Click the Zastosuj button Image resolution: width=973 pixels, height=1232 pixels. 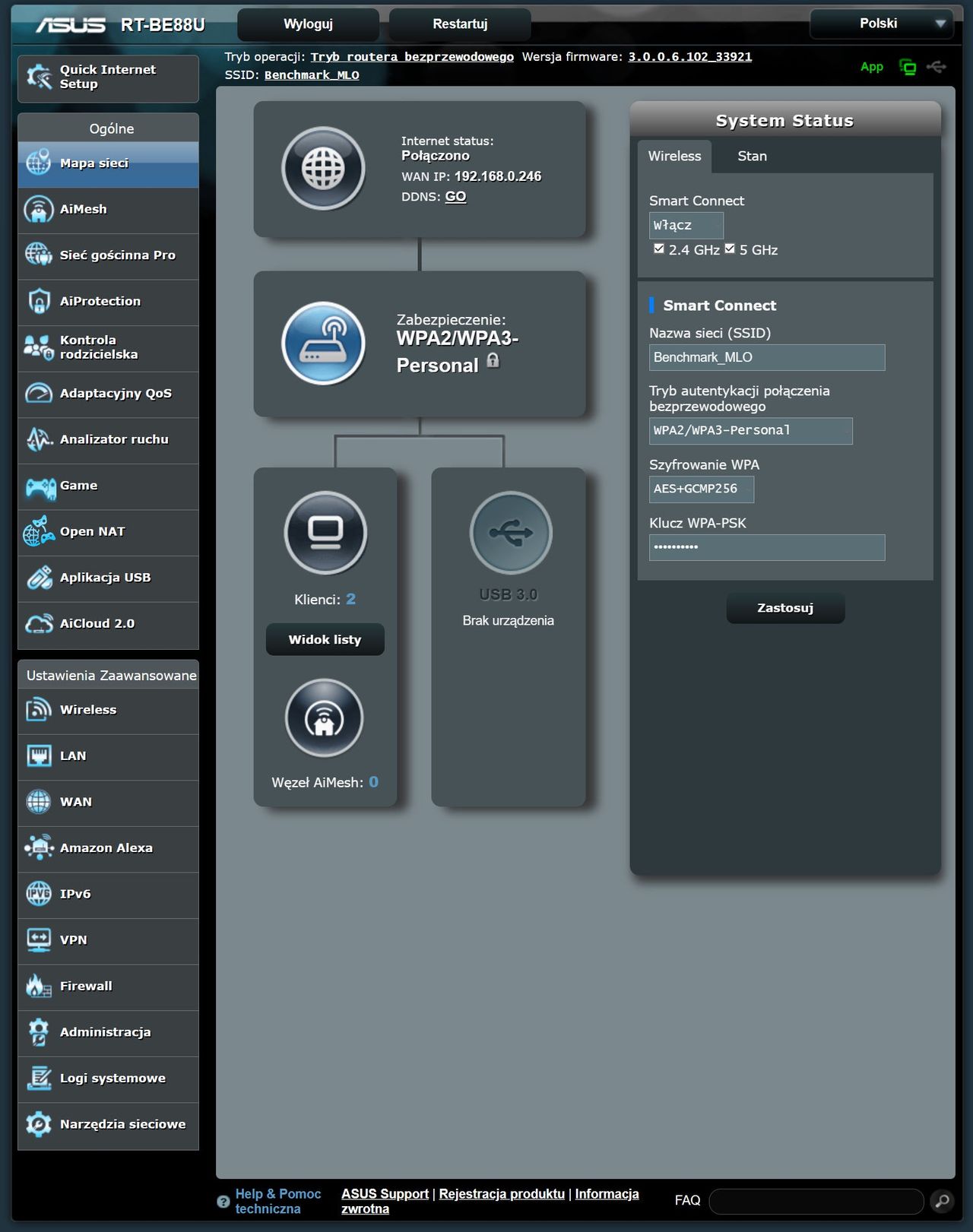tap(785, 608)
